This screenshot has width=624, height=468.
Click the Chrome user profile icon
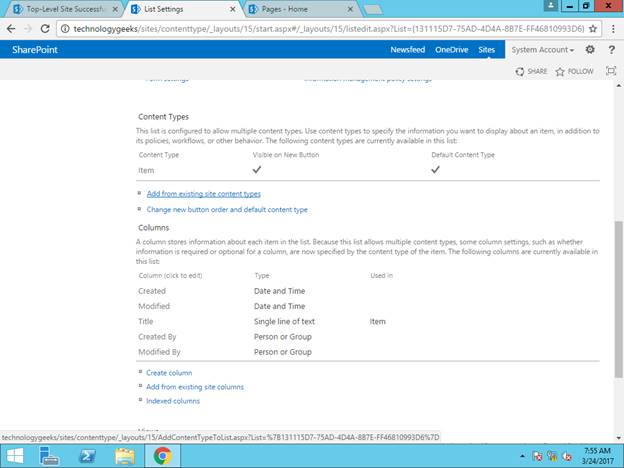[551, 5]
